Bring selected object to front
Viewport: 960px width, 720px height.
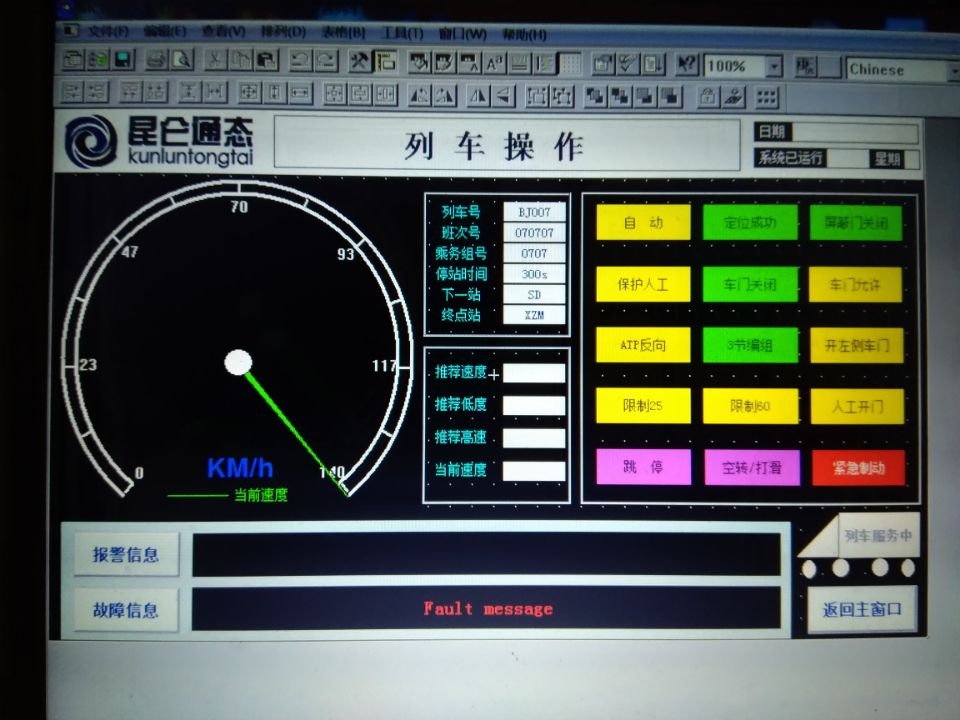(x=596, y=95)
